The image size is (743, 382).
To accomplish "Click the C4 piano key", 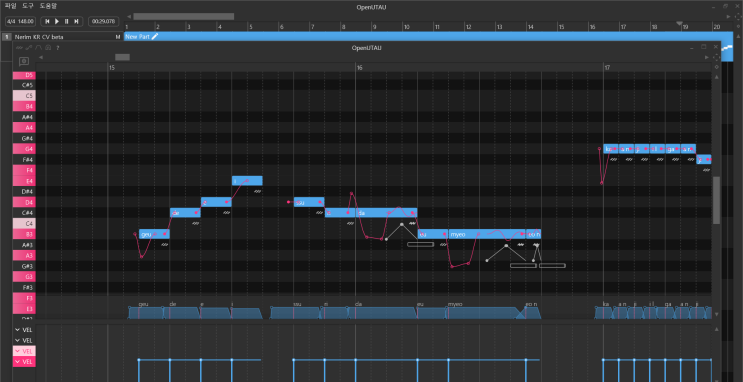I will click(24, 224).
